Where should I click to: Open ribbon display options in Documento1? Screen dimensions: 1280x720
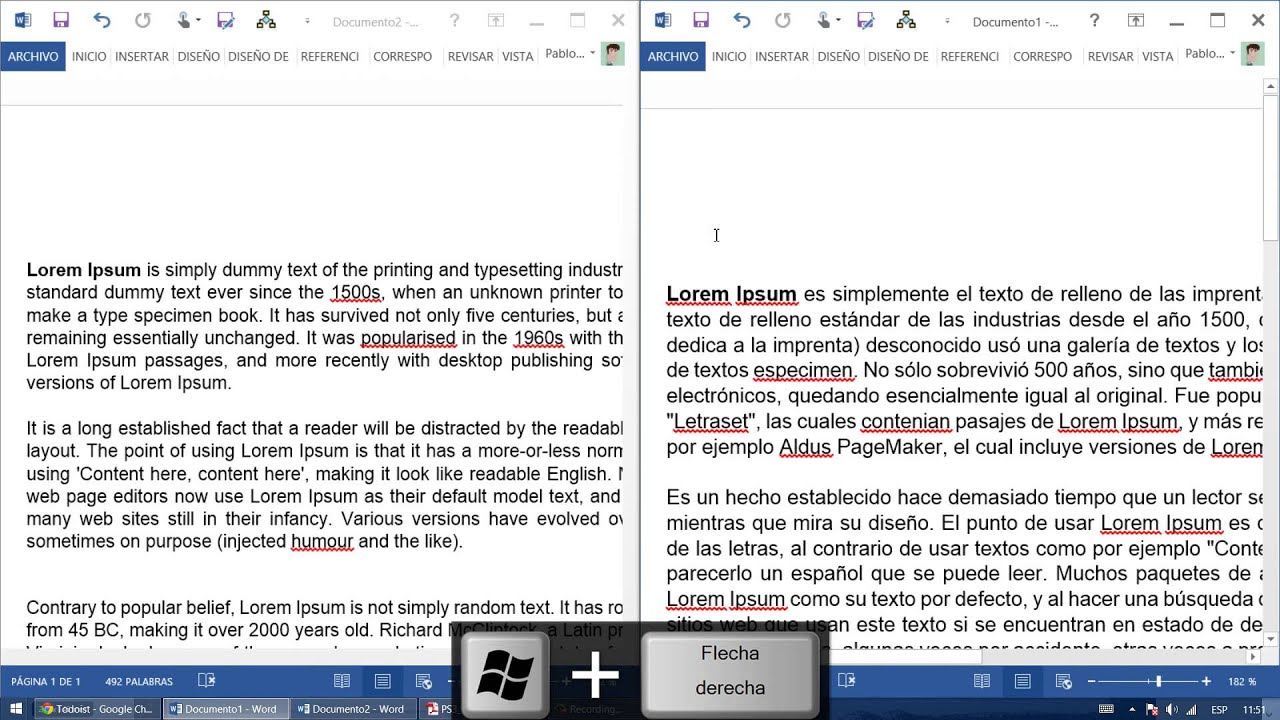(1135, 20)
